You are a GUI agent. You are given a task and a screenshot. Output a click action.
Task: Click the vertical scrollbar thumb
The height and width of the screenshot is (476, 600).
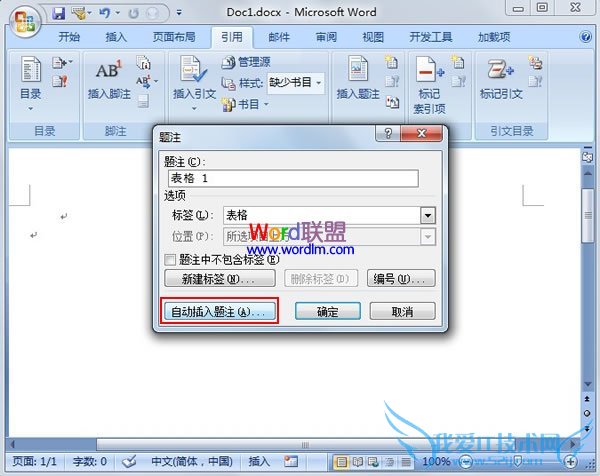pos(587,215)
